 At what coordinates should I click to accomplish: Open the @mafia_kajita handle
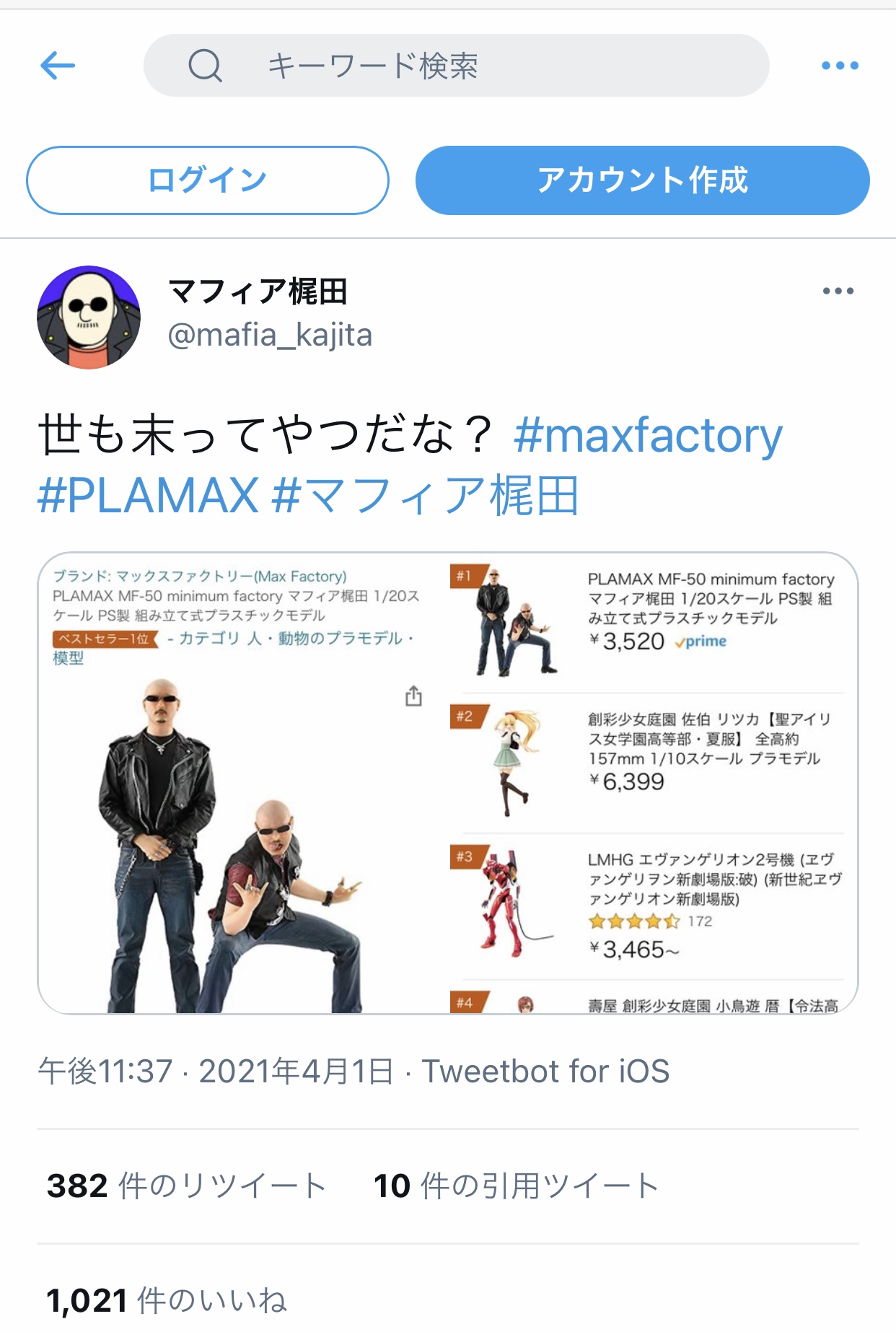(270, 335)
